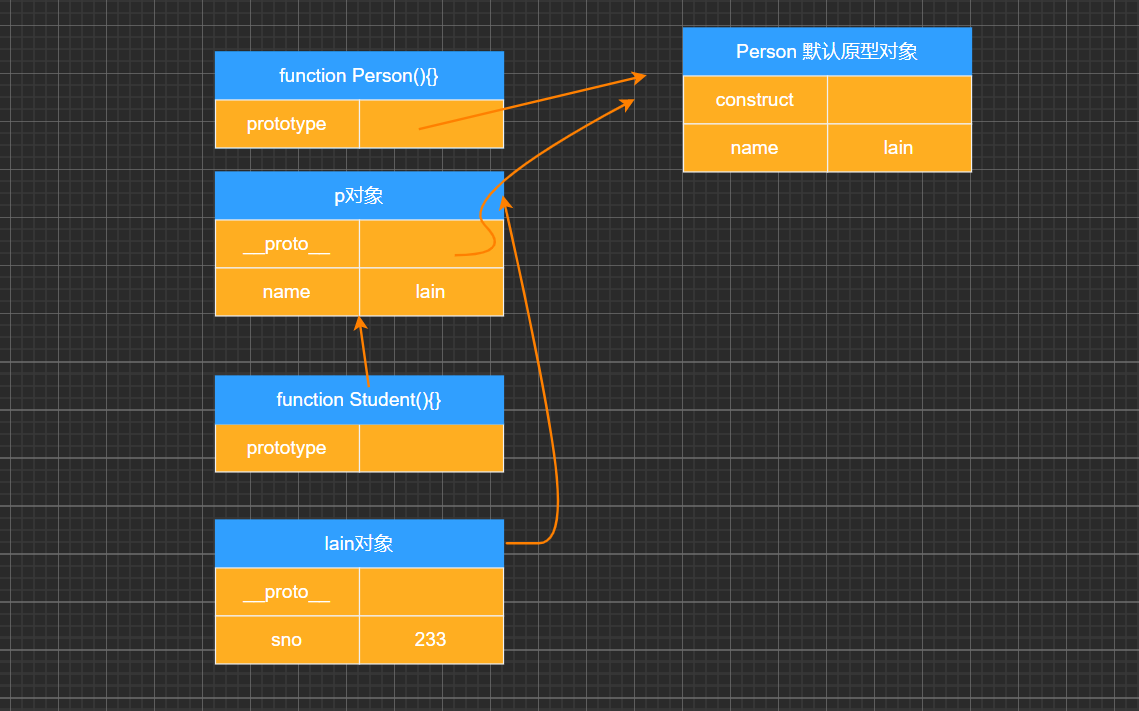
Task: Select the sno cell in lain对象
Action: click(x=287, y=639)
